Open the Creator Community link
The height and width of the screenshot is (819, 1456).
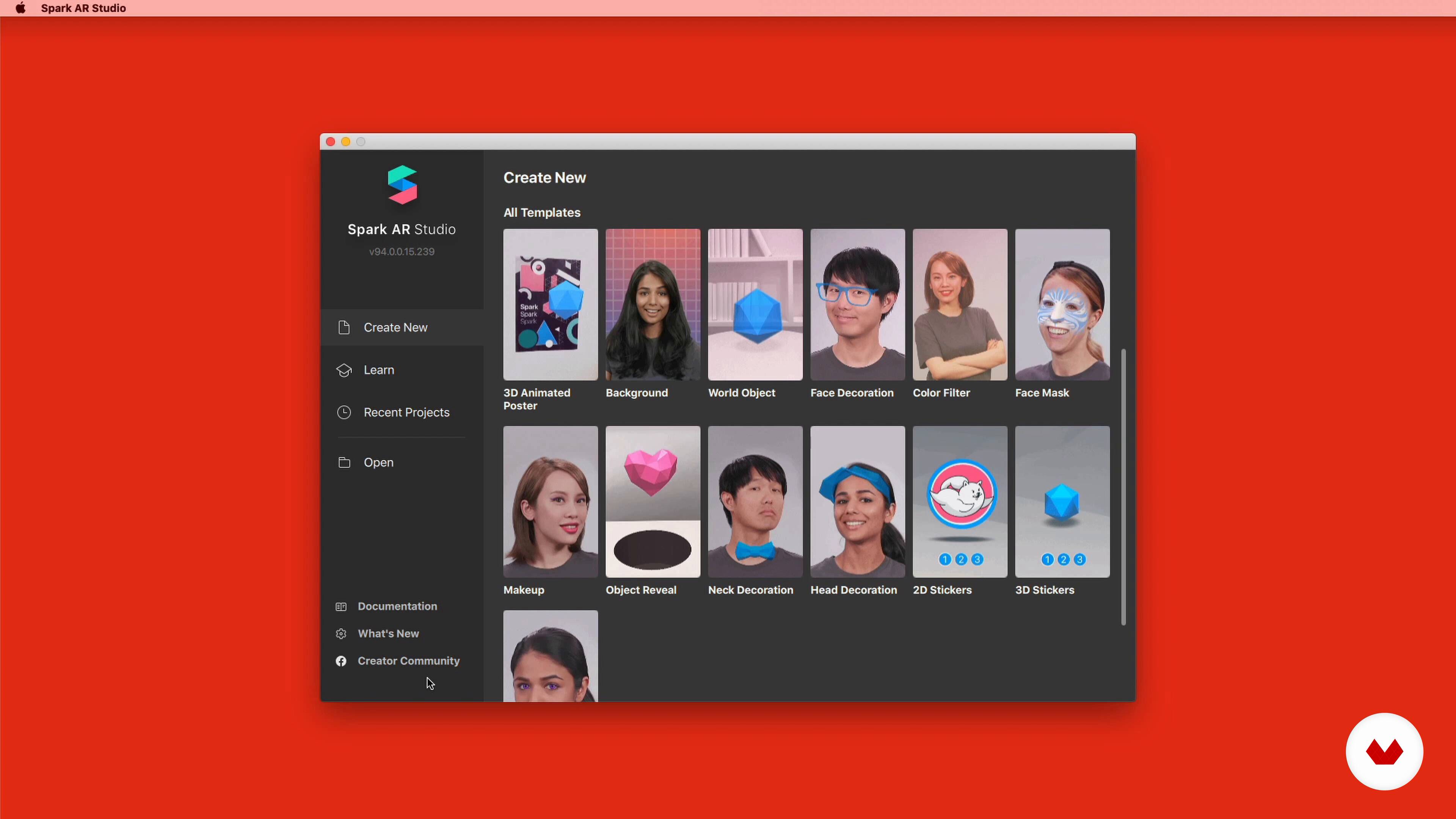coord(409,661)
